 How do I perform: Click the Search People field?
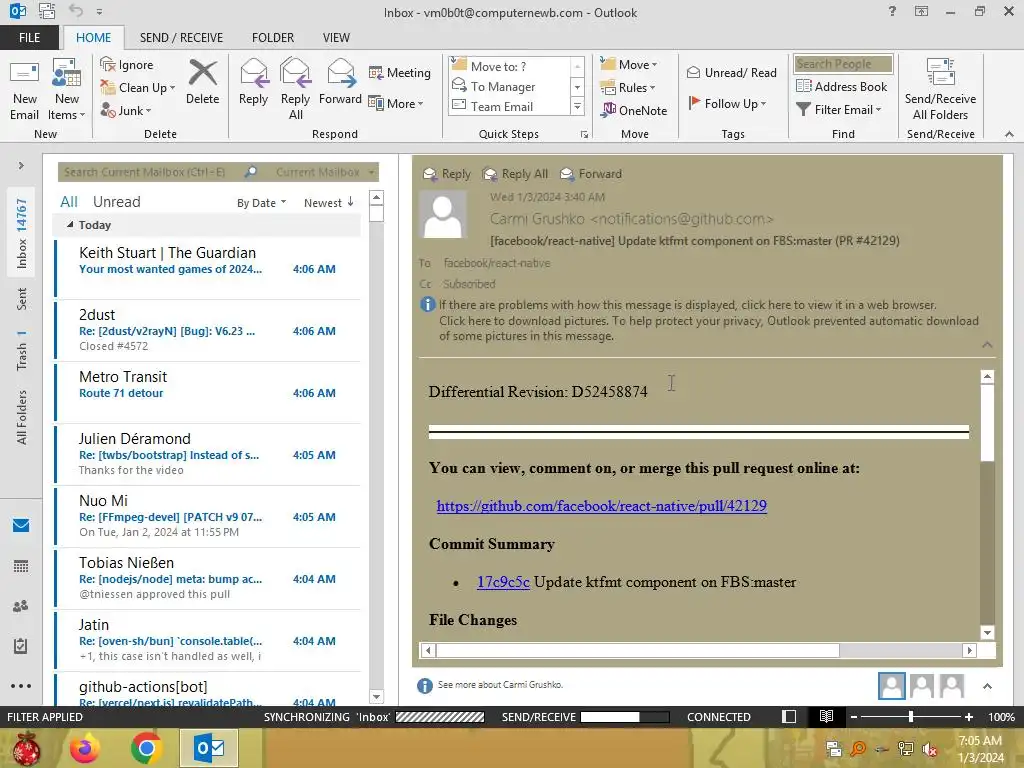tap(842, 64)
